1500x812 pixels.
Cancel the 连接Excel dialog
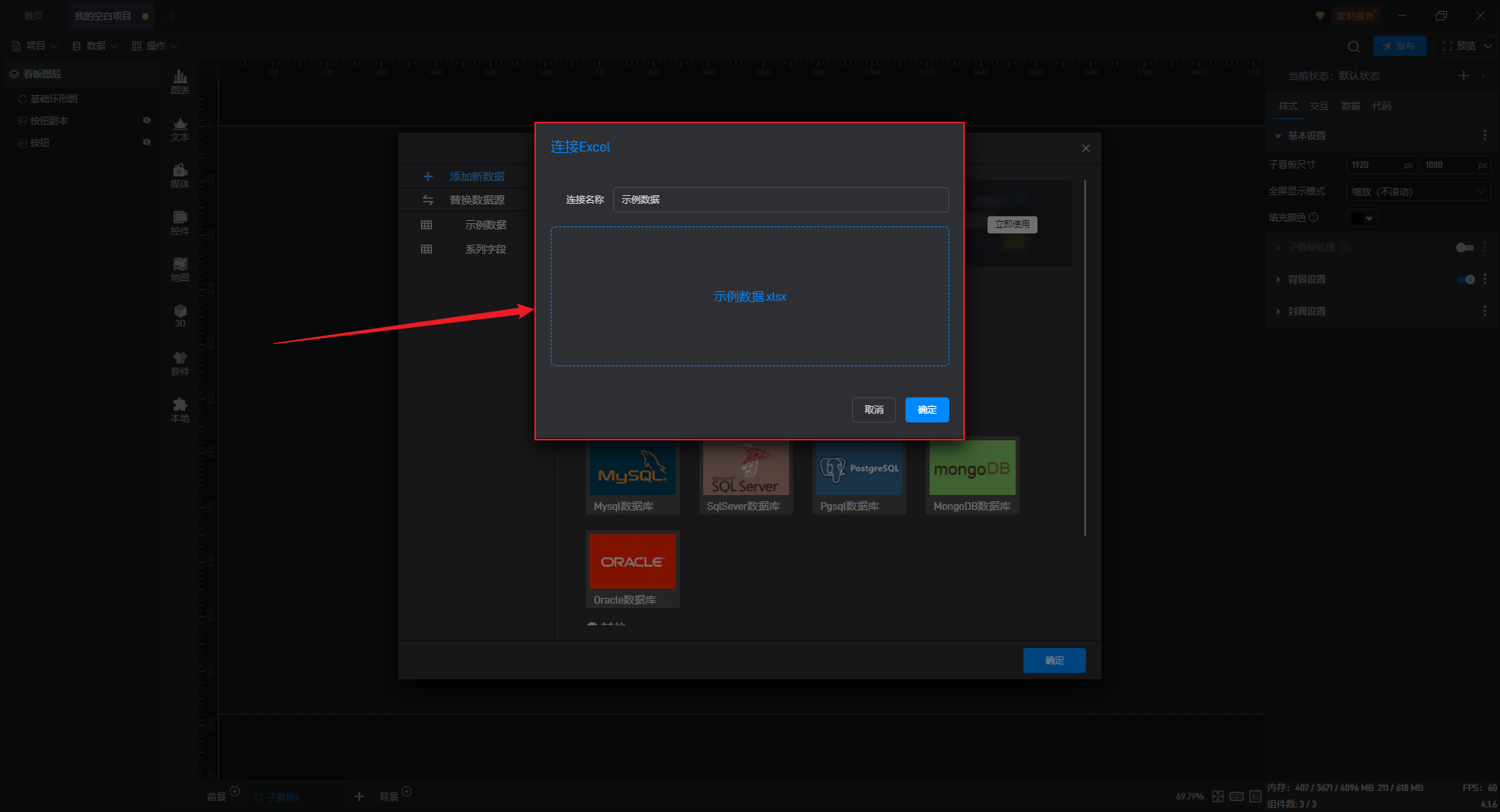click(873, 410)
